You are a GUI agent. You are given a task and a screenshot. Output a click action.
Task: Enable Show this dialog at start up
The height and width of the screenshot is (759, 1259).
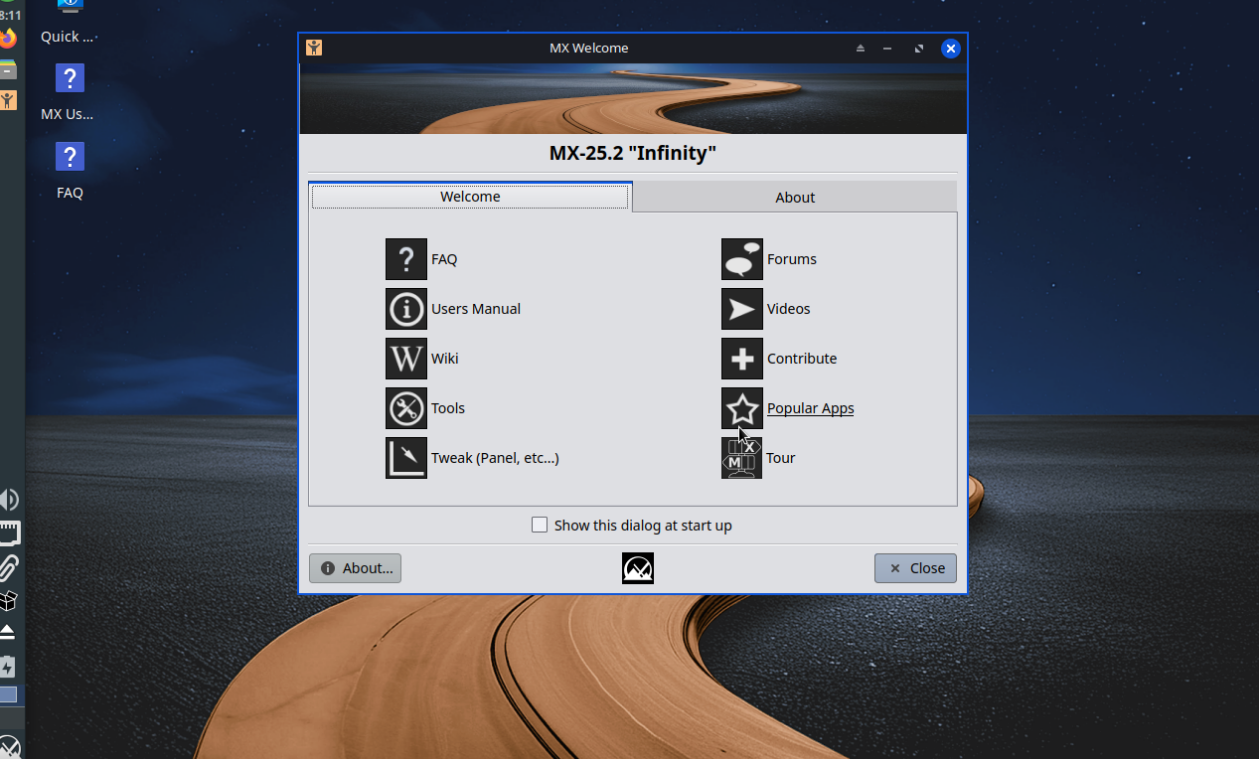coord(540,525)
